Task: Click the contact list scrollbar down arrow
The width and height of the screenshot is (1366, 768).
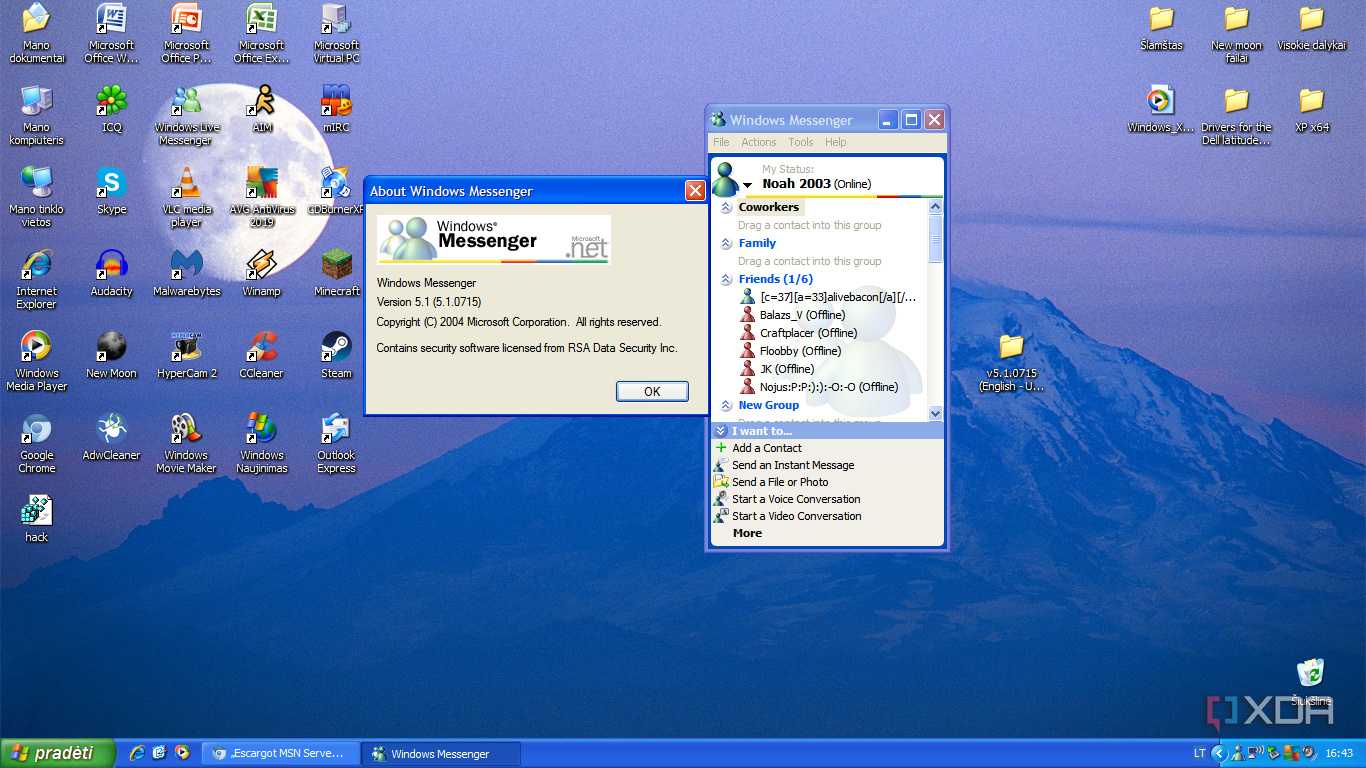Action: [x=936, y=413]
